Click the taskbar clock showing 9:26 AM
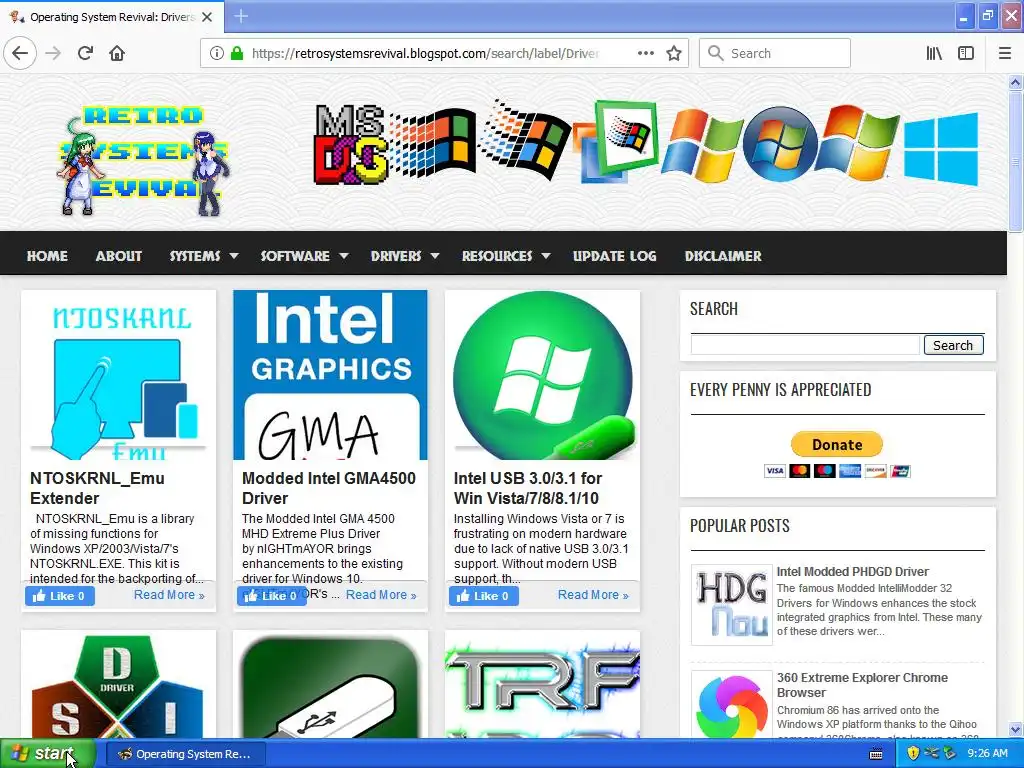The height and width of the screenshot is (768, 1024). pos(987,754)
